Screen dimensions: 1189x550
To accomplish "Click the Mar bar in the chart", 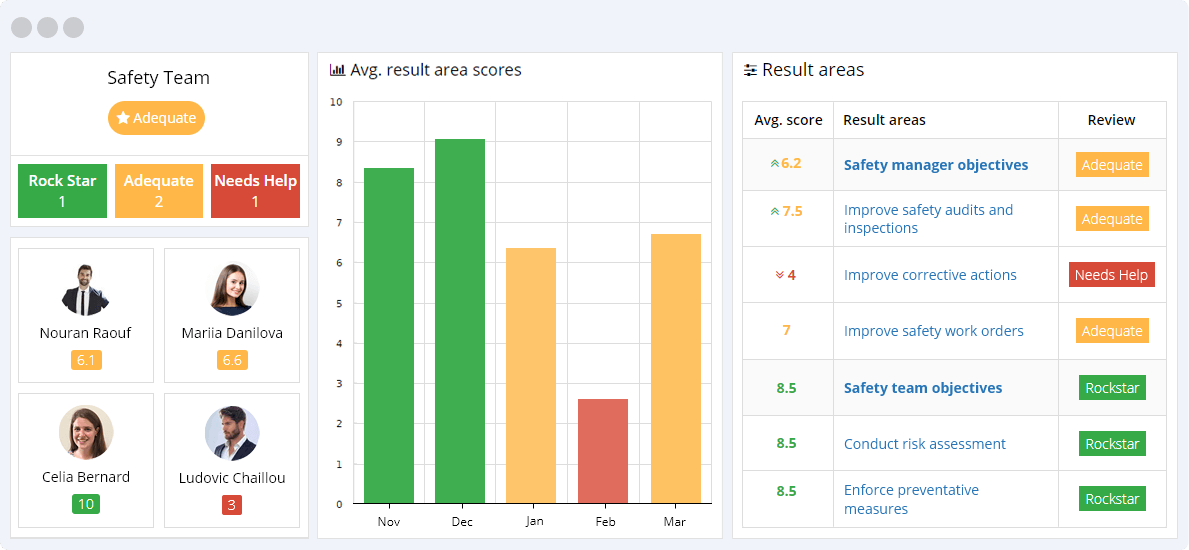I will [x=676, y=369].
